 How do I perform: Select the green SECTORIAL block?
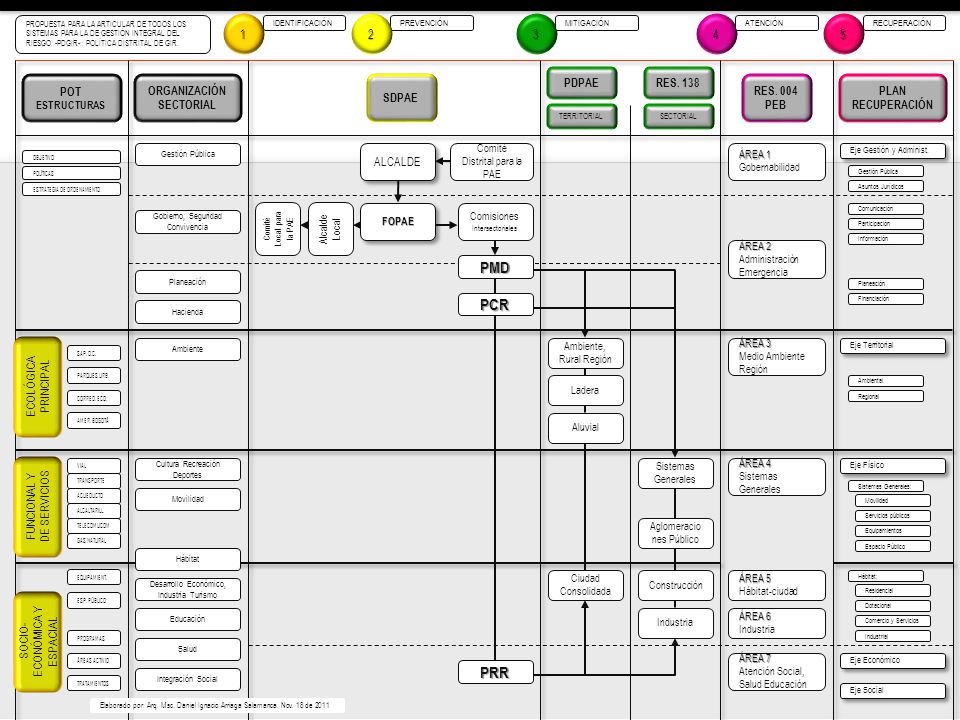pos(678,116)
